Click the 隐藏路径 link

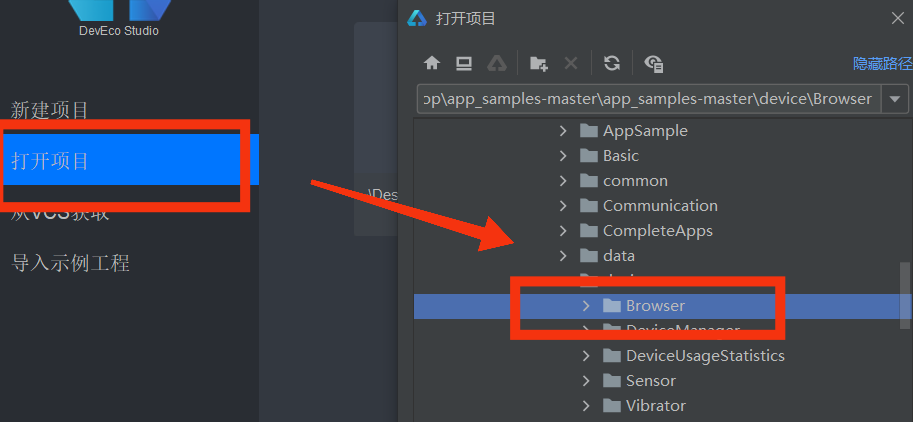883,63
